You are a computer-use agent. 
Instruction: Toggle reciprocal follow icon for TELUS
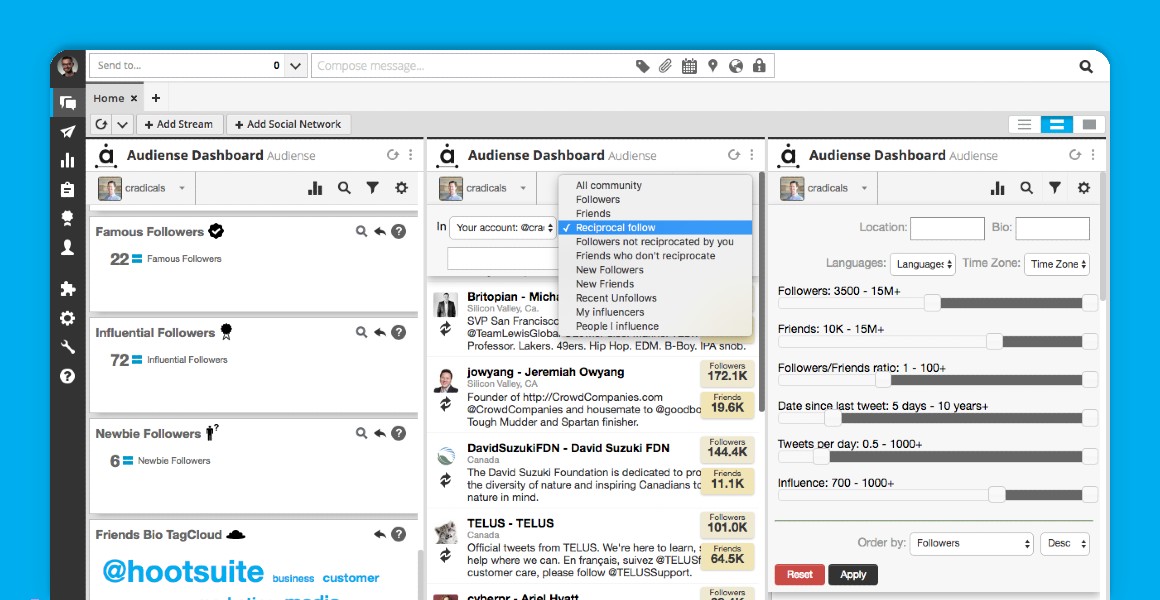pos(445,556)
